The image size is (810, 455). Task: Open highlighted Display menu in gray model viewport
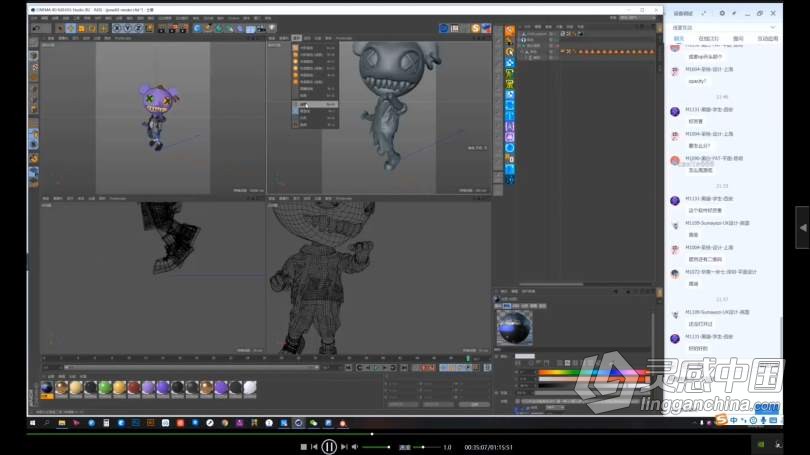297,38
